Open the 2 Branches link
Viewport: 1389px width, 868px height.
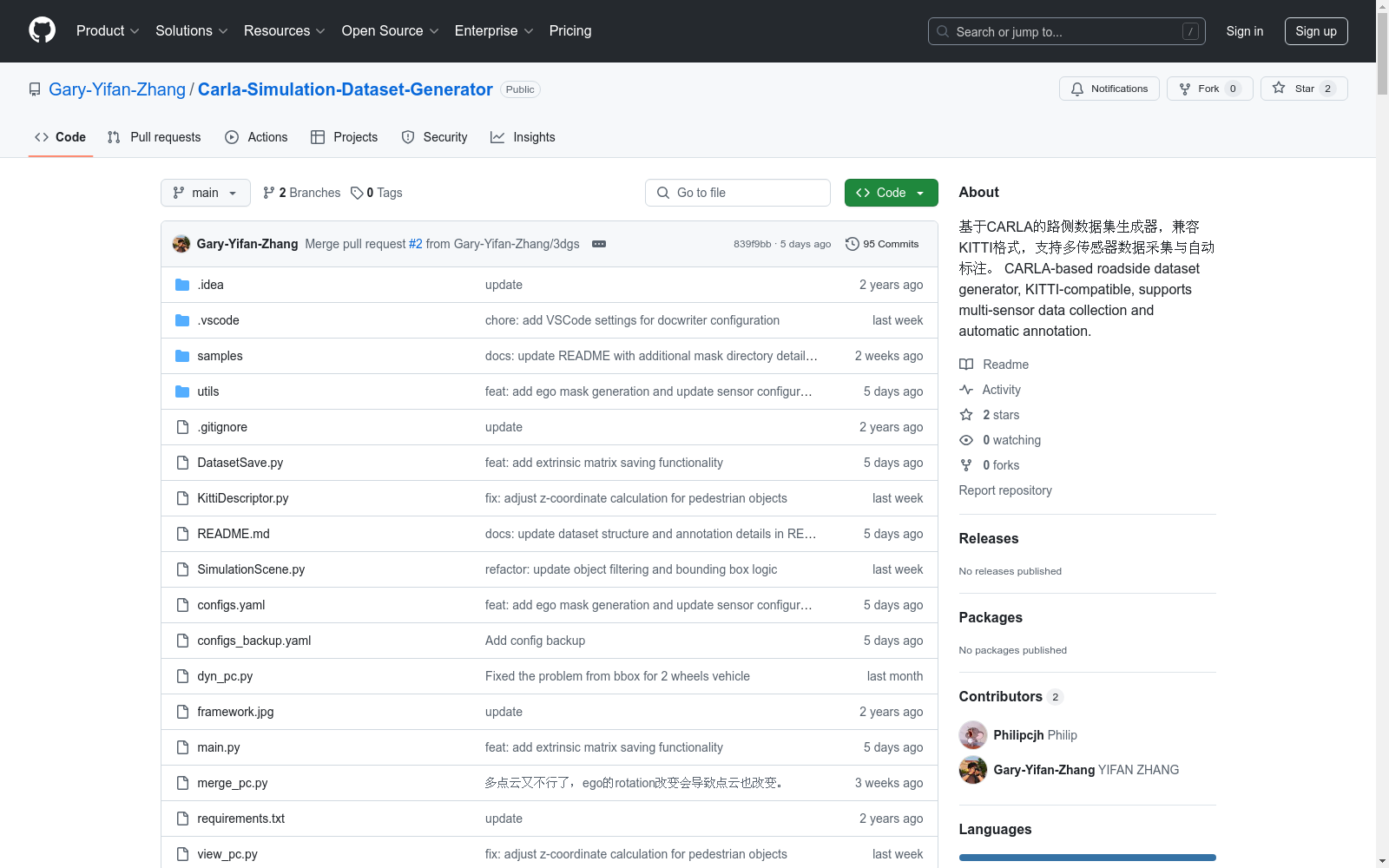coord(301,193)
